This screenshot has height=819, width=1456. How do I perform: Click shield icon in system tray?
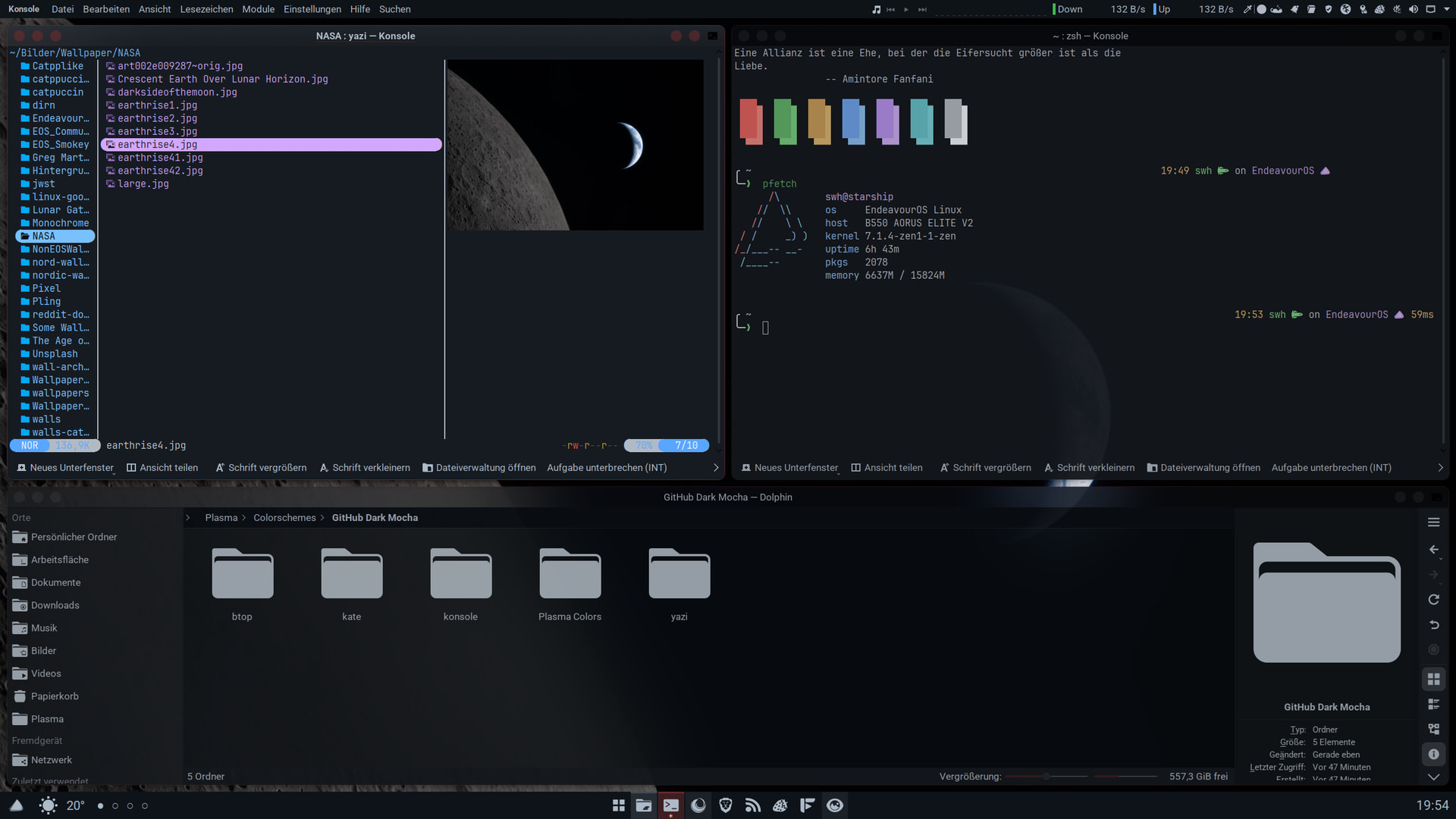click(1328, 9)
